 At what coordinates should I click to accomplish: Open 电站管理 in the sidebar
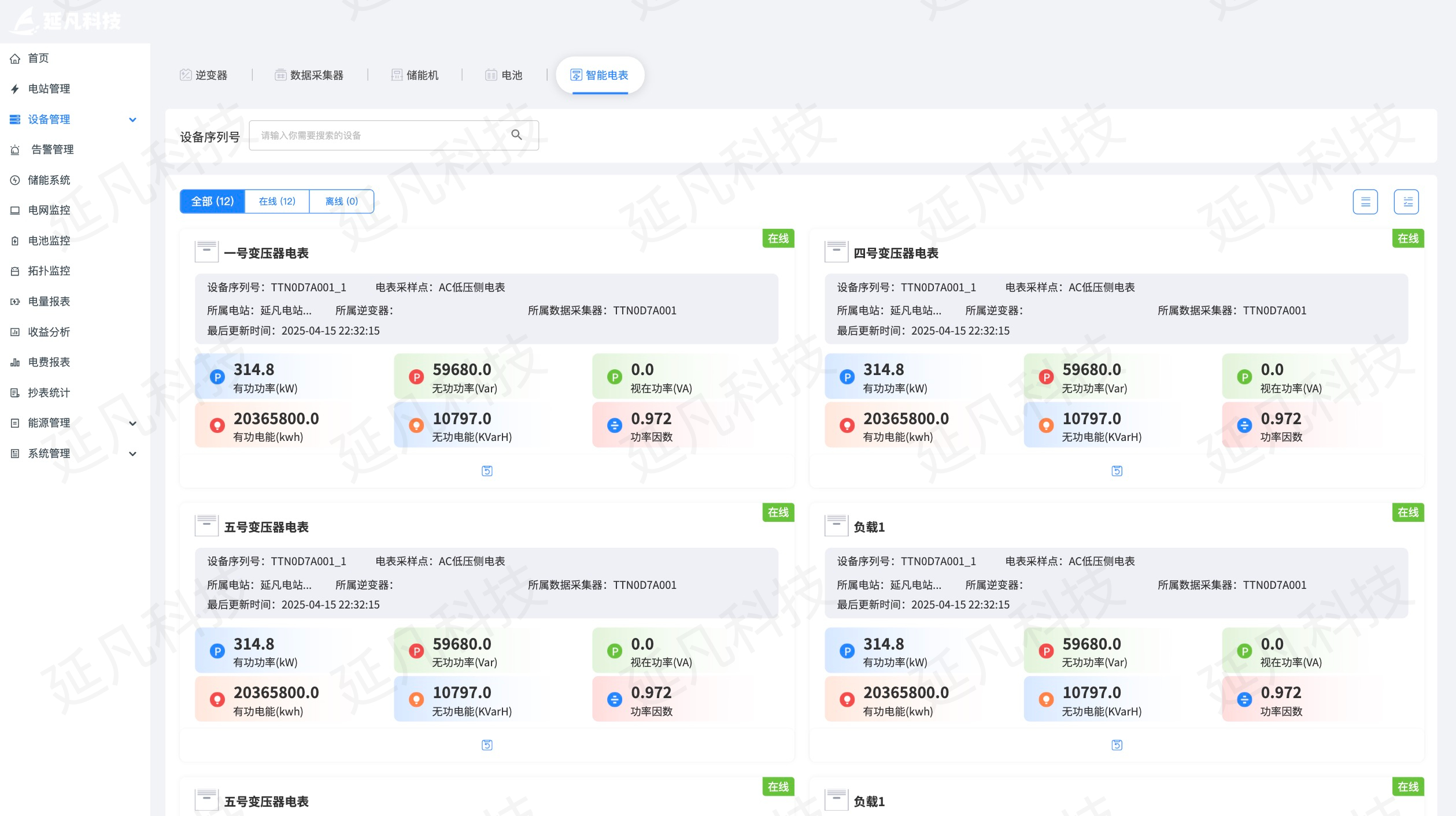[x=49, y=89]
